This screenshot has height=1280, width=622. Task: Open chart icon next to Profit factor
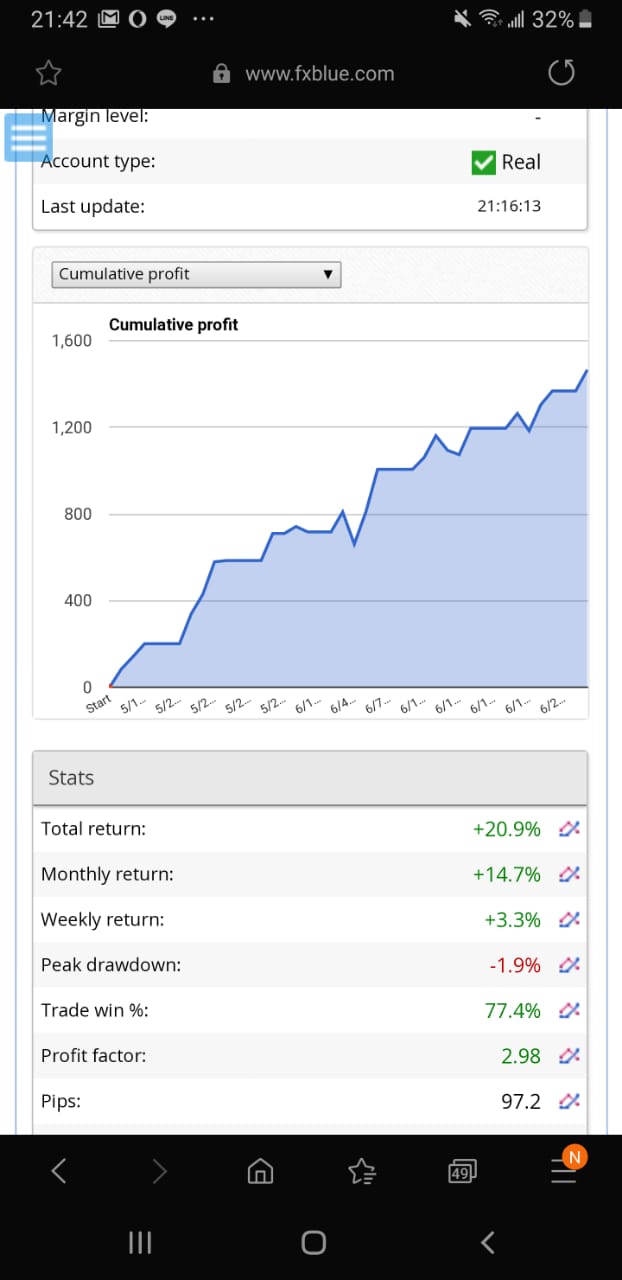(x=569, y=1056)
